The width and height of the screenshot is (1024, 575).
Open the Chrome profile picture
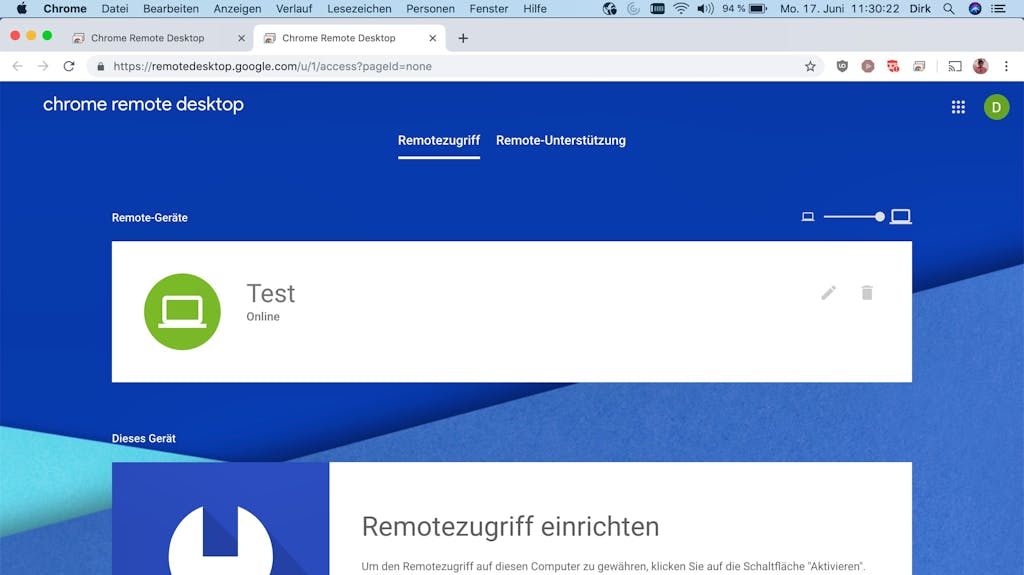(x=980, y=66)
